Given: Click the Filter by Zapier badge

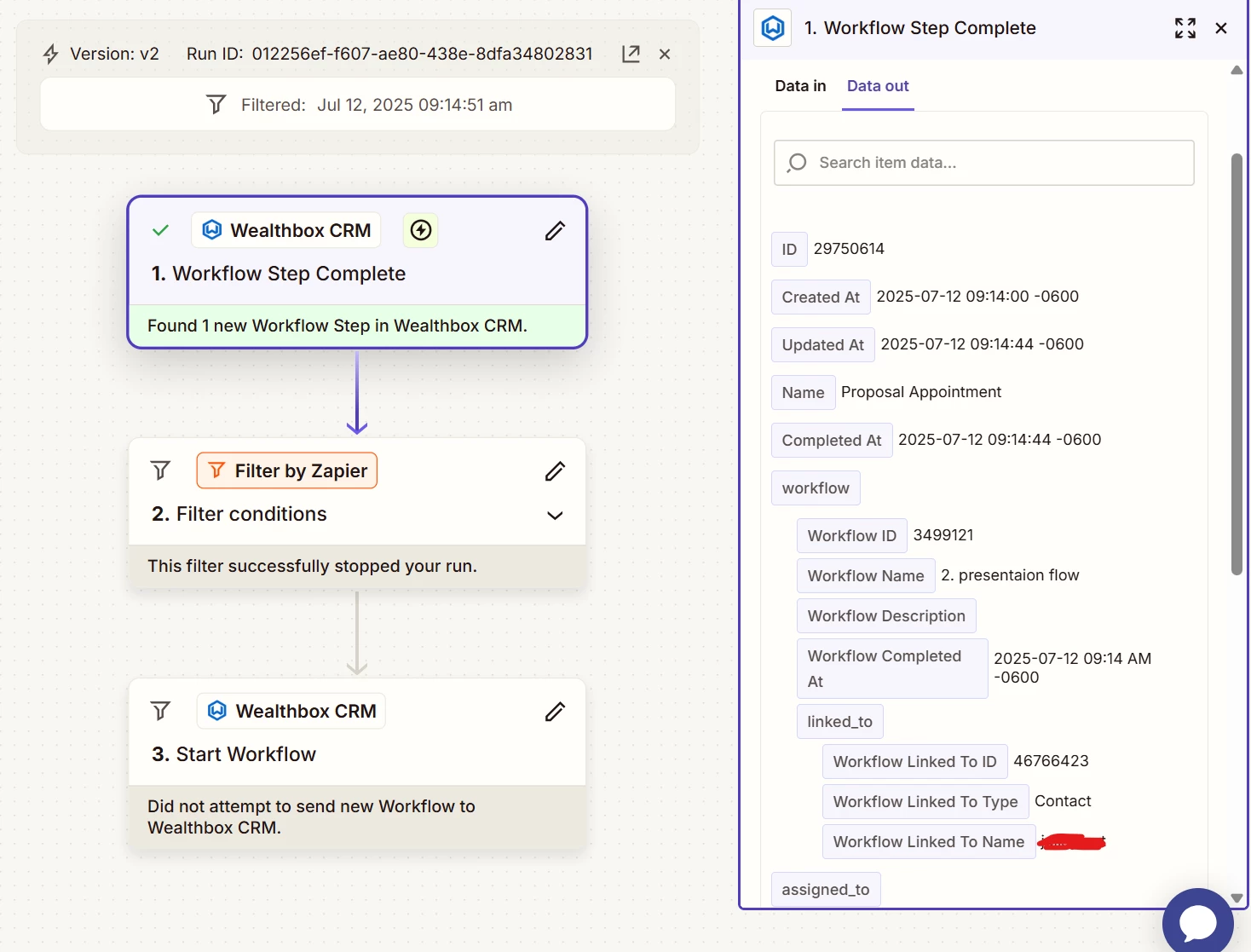Looking at the screenshot, I should coord(287,470).
